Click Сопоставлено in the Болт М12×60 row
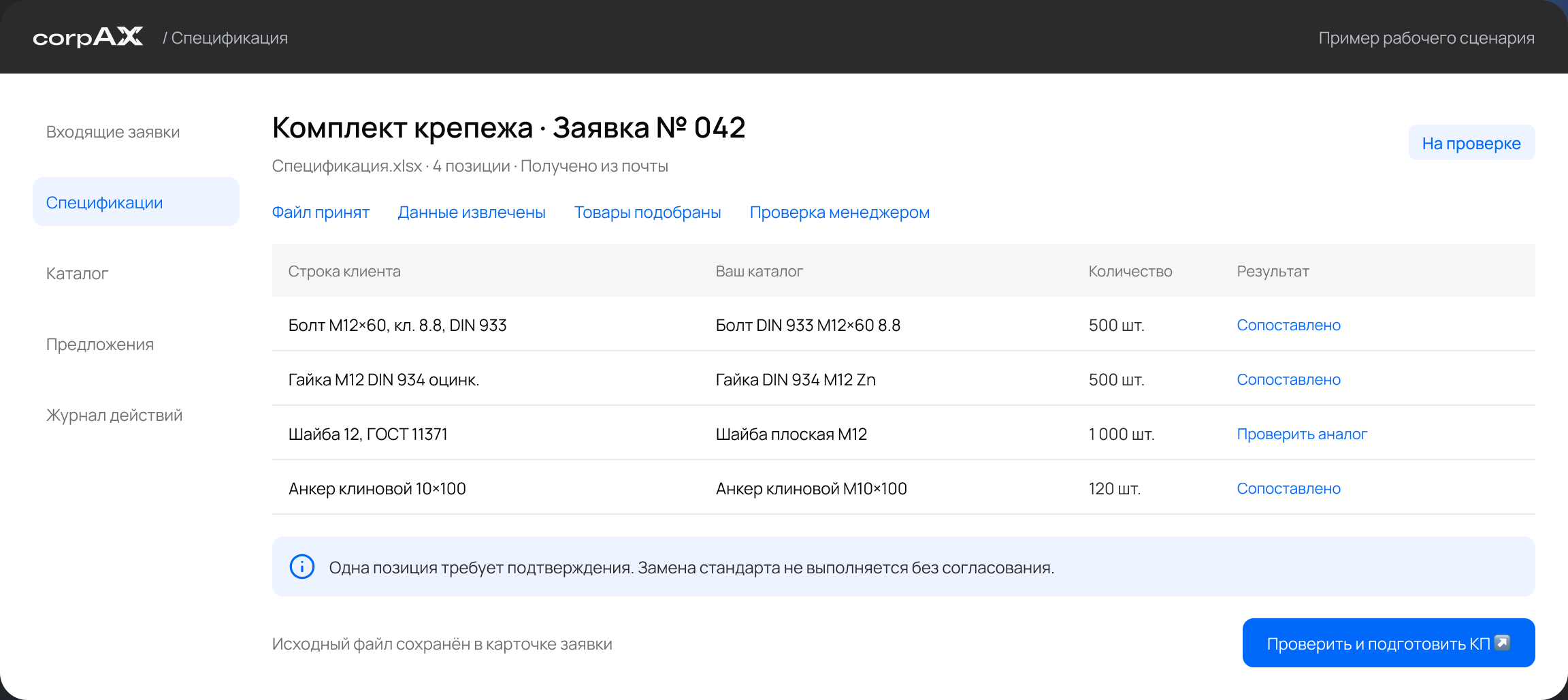This screenshot has height=700, width=1568. point(1289,325)
